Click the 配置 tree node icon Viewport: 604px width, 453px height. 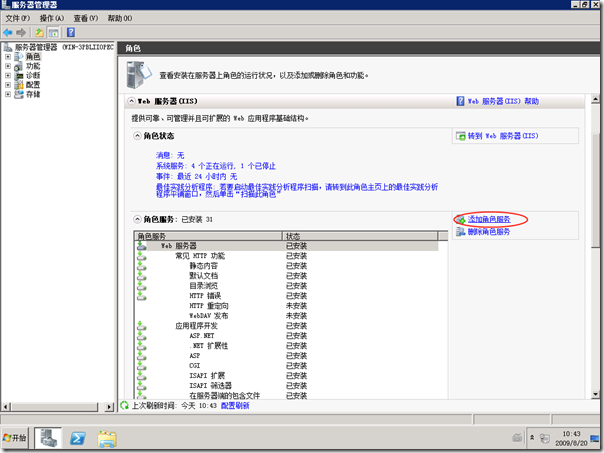tap(18, 85)
